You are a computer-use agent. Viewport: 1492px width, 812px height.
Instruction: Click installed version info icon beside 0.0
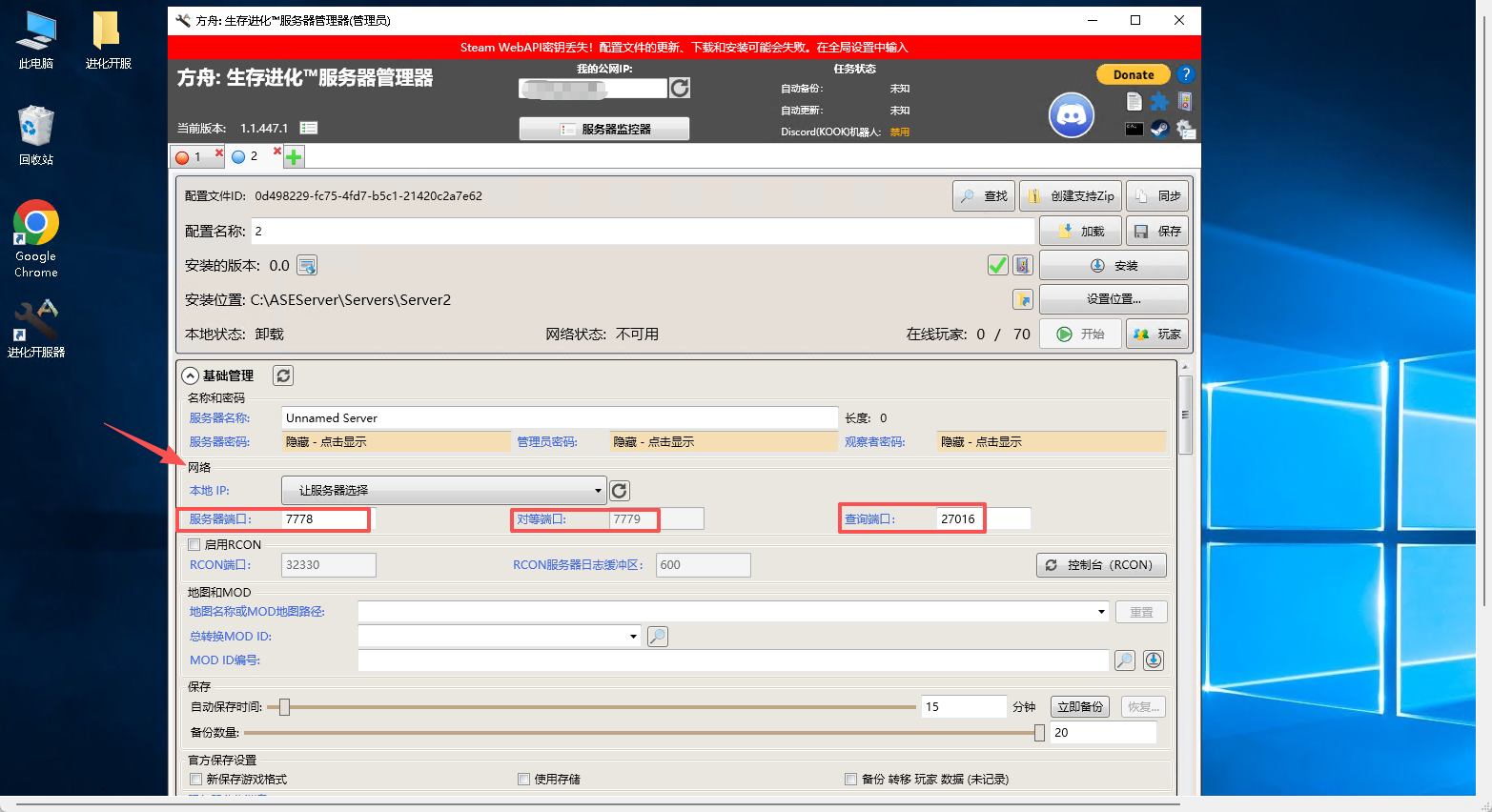[307, 266]
